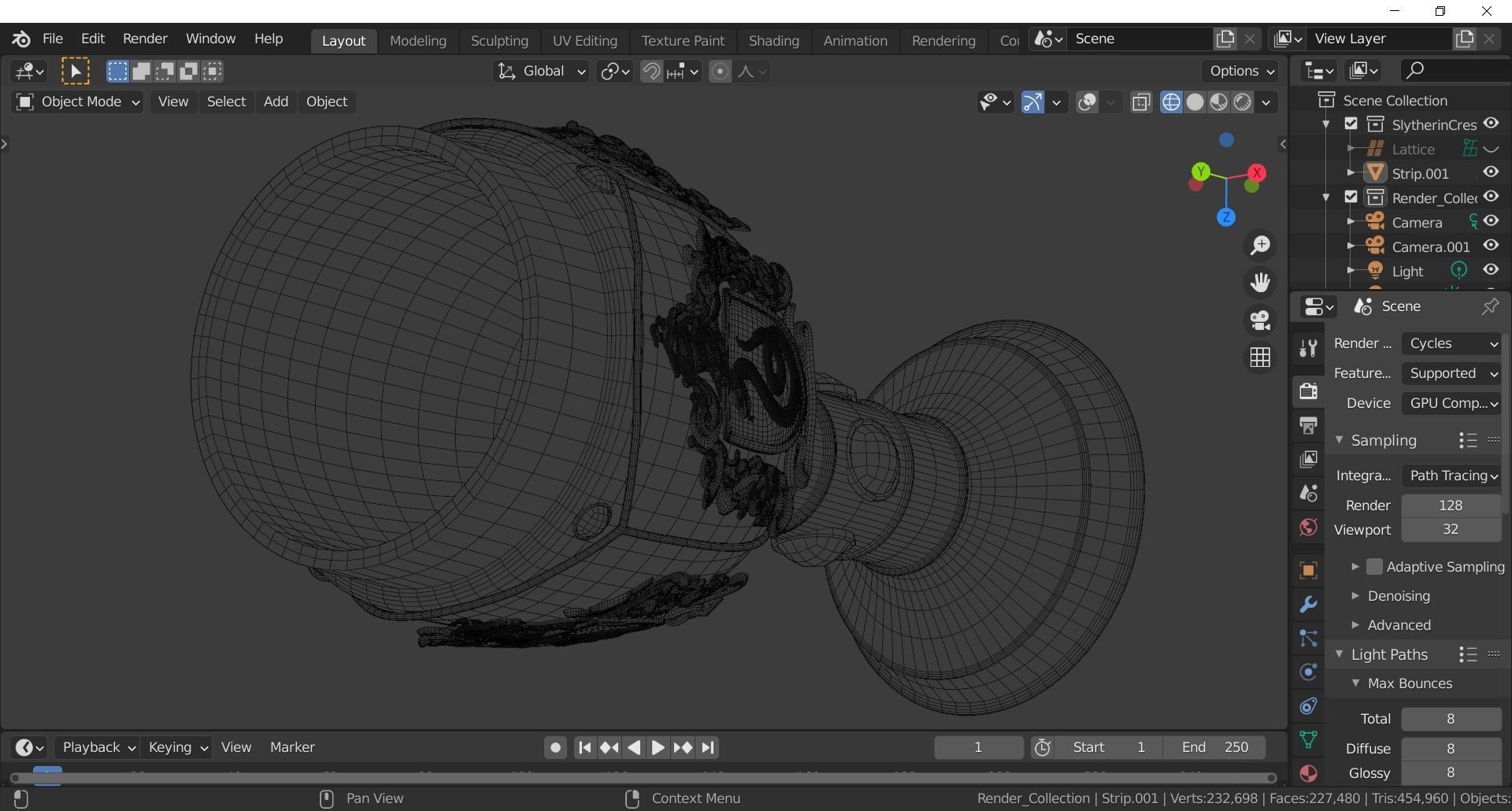Viewport: 1512px width, 811px height.
Task: Click zoom view magnifier icon
Action: click(x=1261, y=246)
